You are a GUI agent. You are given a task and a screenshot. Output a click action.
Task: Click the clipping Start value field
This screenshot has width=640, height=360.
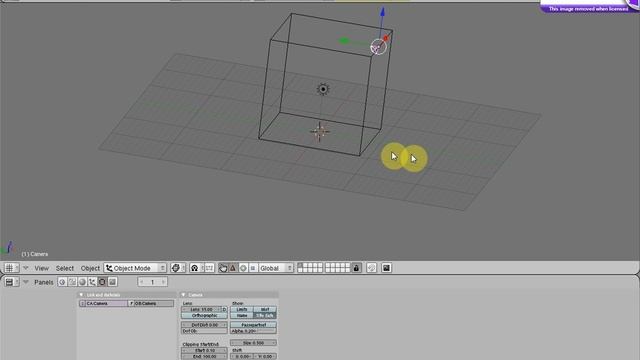204,350
